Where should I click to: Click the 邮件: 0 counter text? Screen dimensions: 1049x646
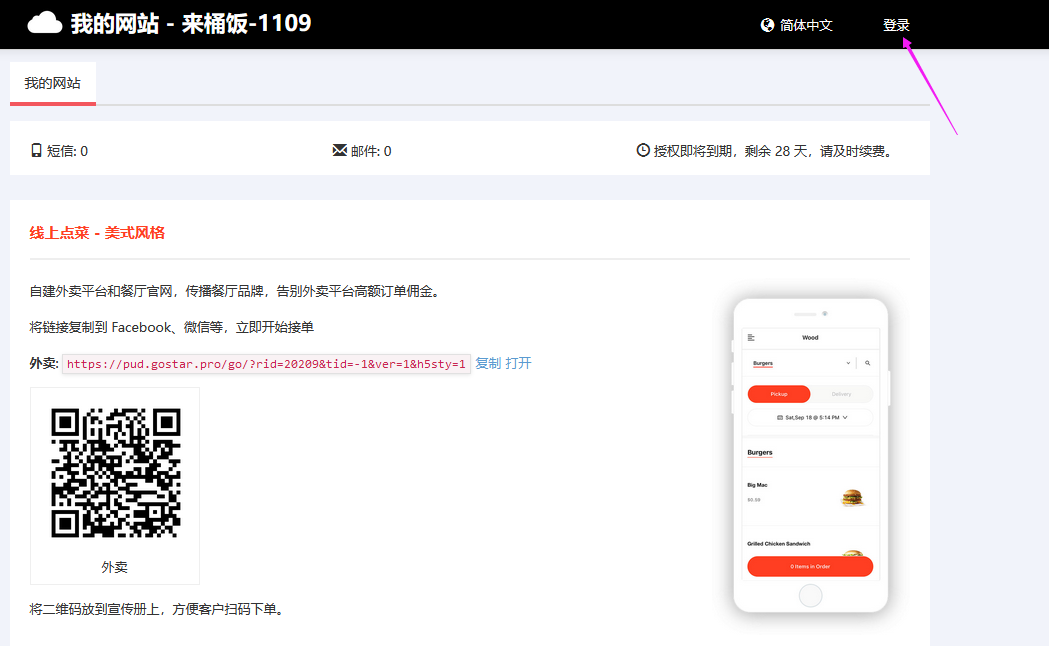point(371,151)
